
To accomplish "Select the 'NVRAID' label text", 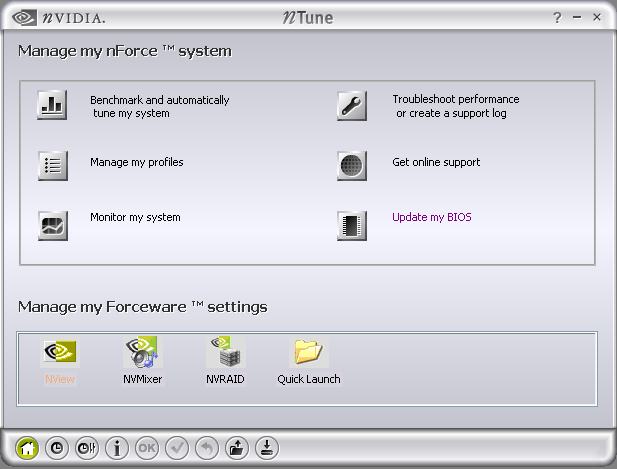I will [x=225, y=379].
